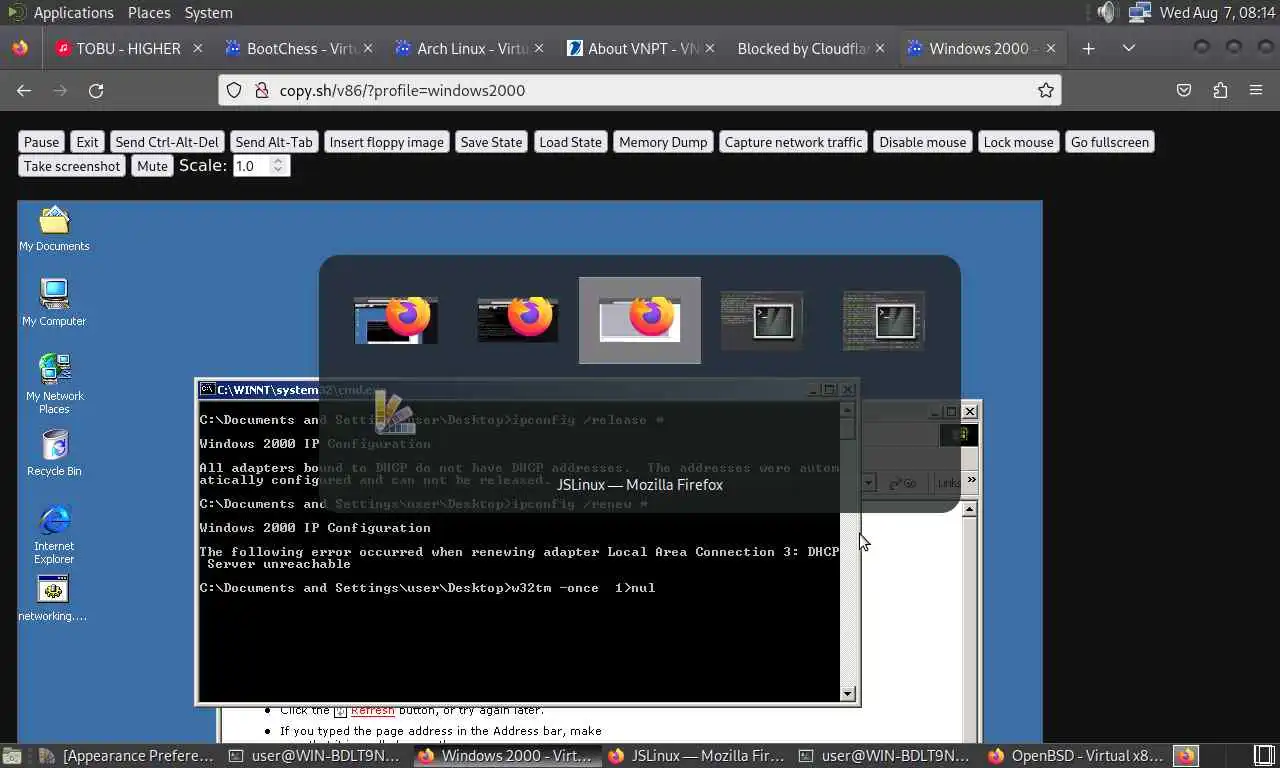This screenshot has height=768, width=1280.
Task: Click the Pause emulator button
Action: point(42,142)
